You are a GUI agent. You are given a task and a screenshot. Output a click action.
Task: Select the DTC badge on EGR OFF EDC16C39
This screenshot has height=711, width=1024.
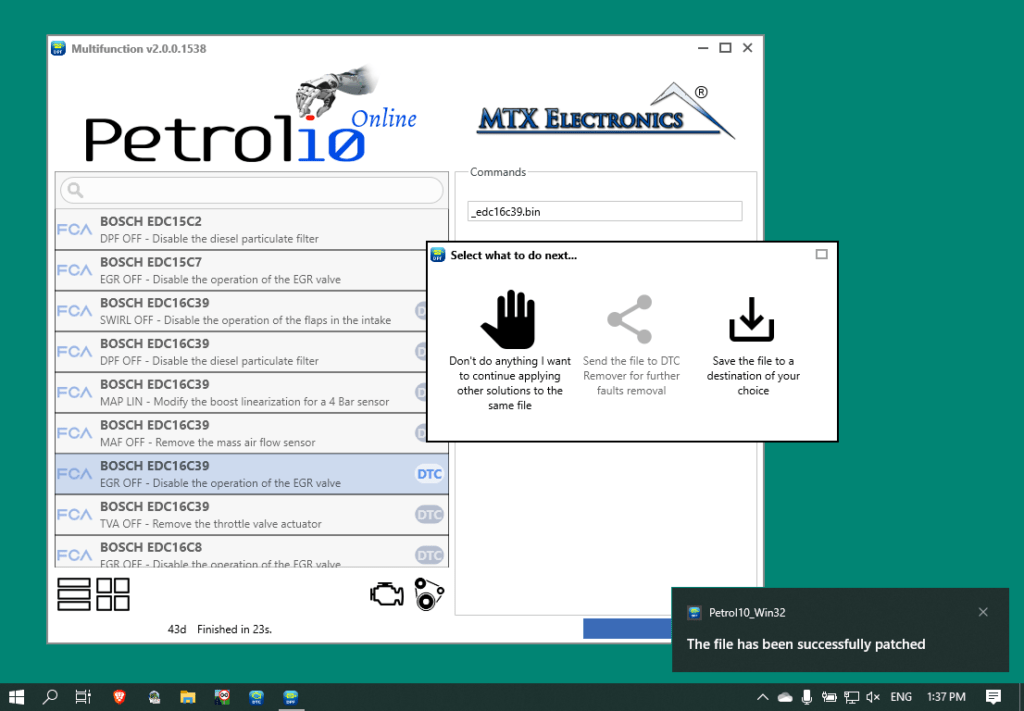point(429,473)
